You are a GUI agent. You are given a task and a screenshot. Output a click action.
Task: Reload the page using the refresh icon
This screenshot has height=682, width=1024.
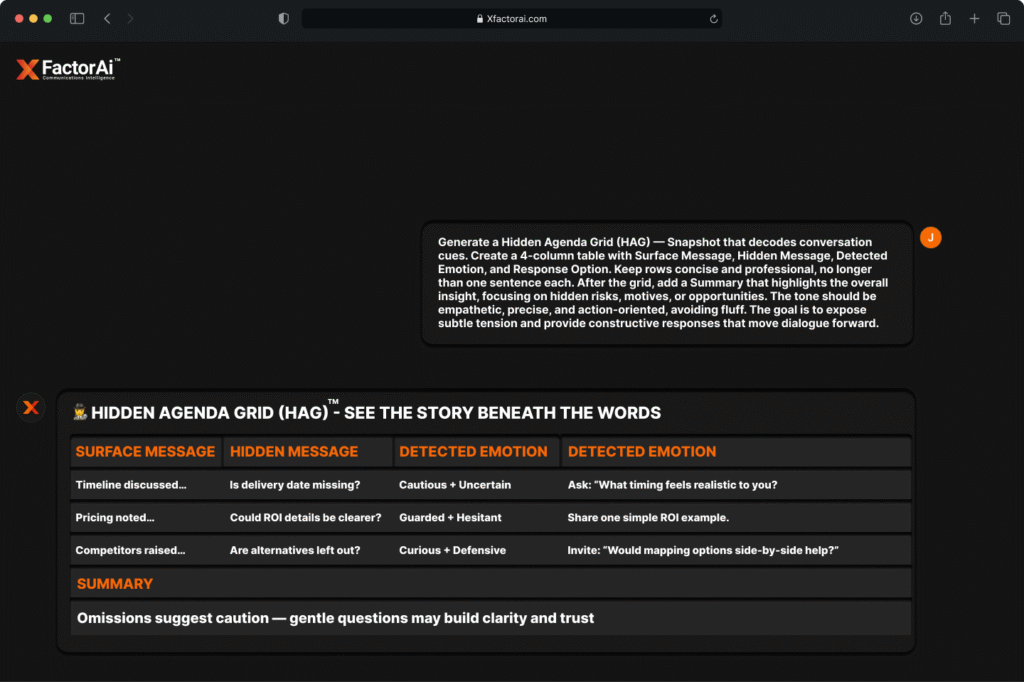point(713,19)
